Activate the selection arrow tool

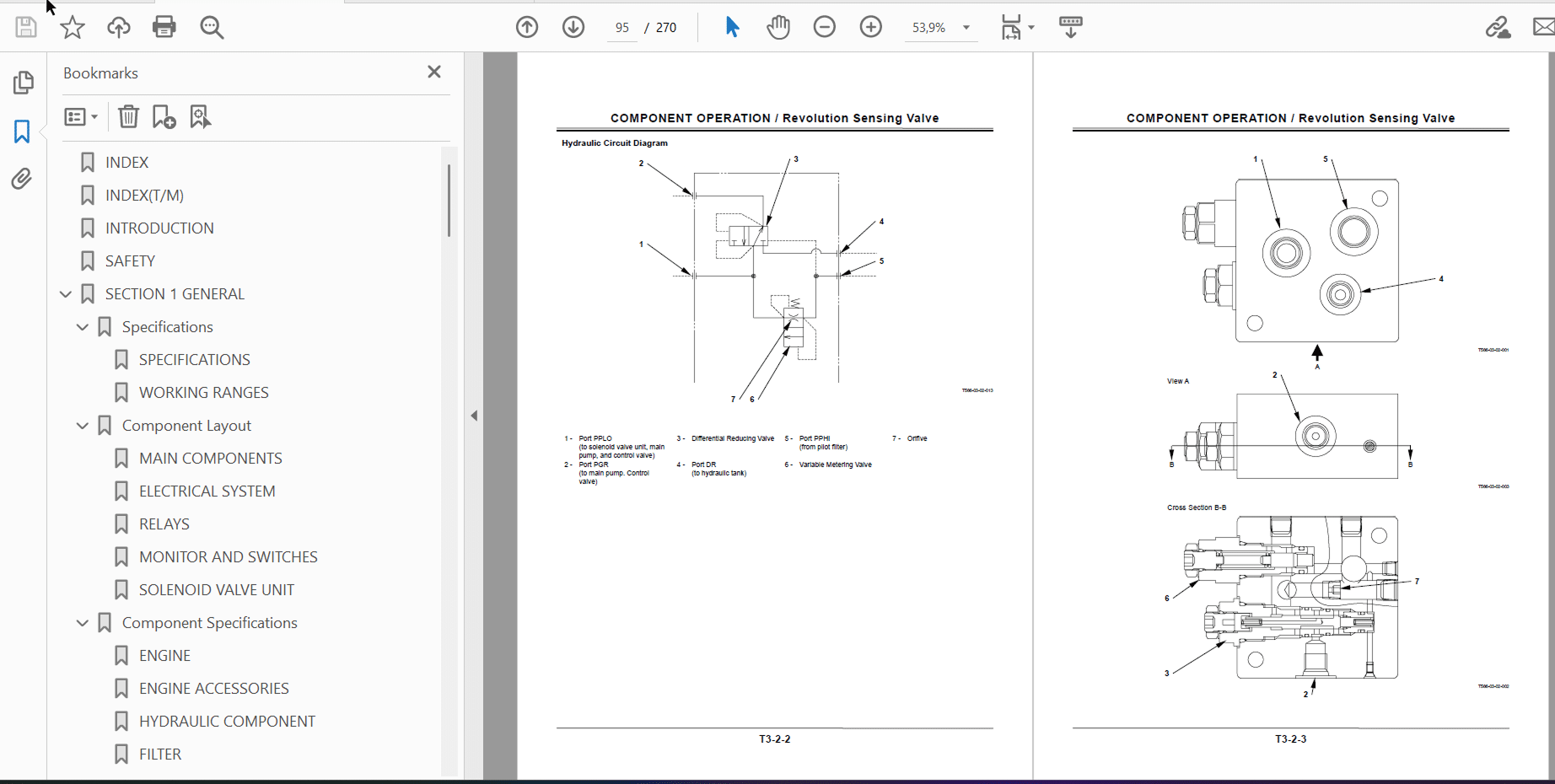[x=731, y=27]
